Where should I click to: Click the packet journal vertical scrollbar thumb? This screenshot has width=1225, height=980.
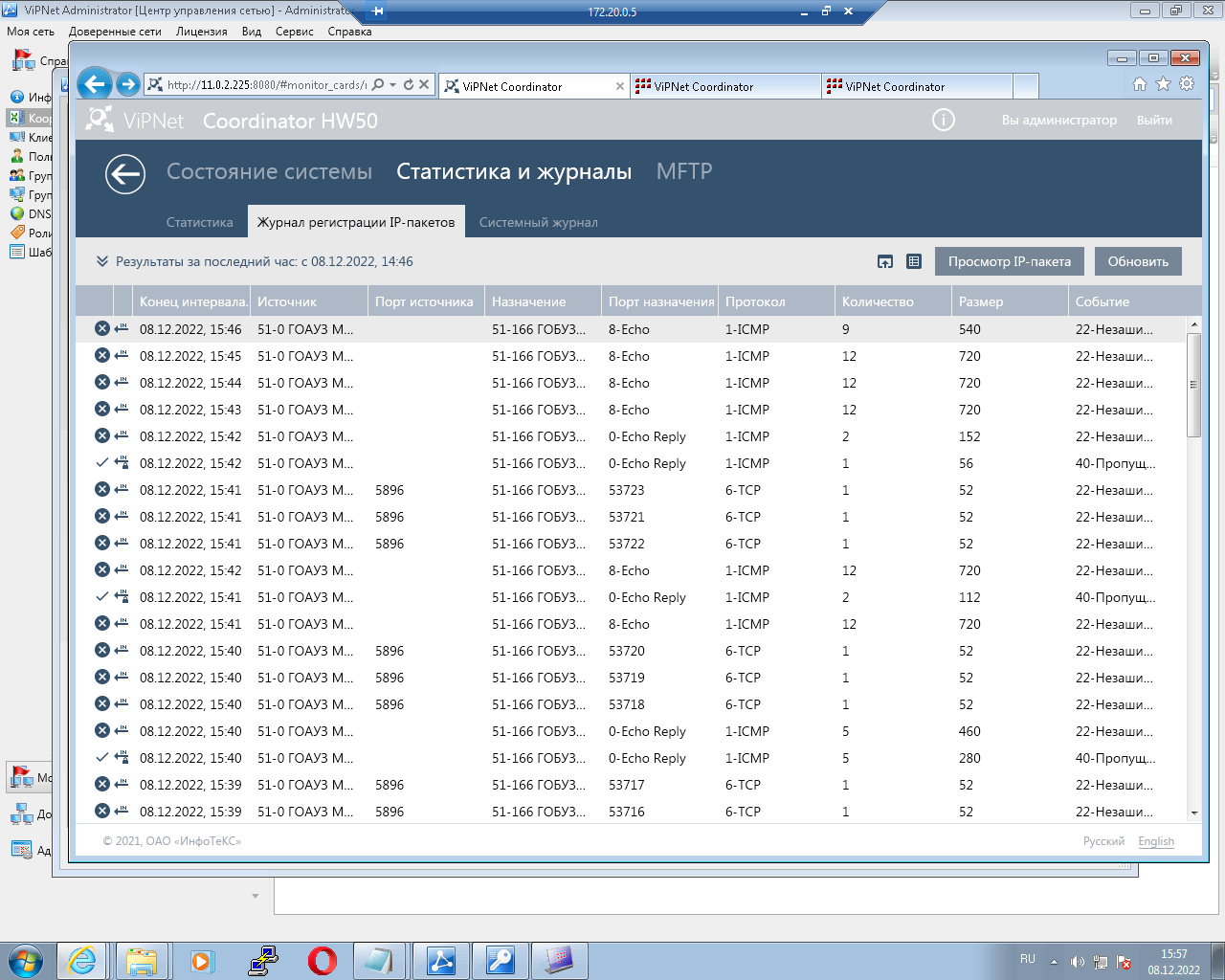[1193, 385]
